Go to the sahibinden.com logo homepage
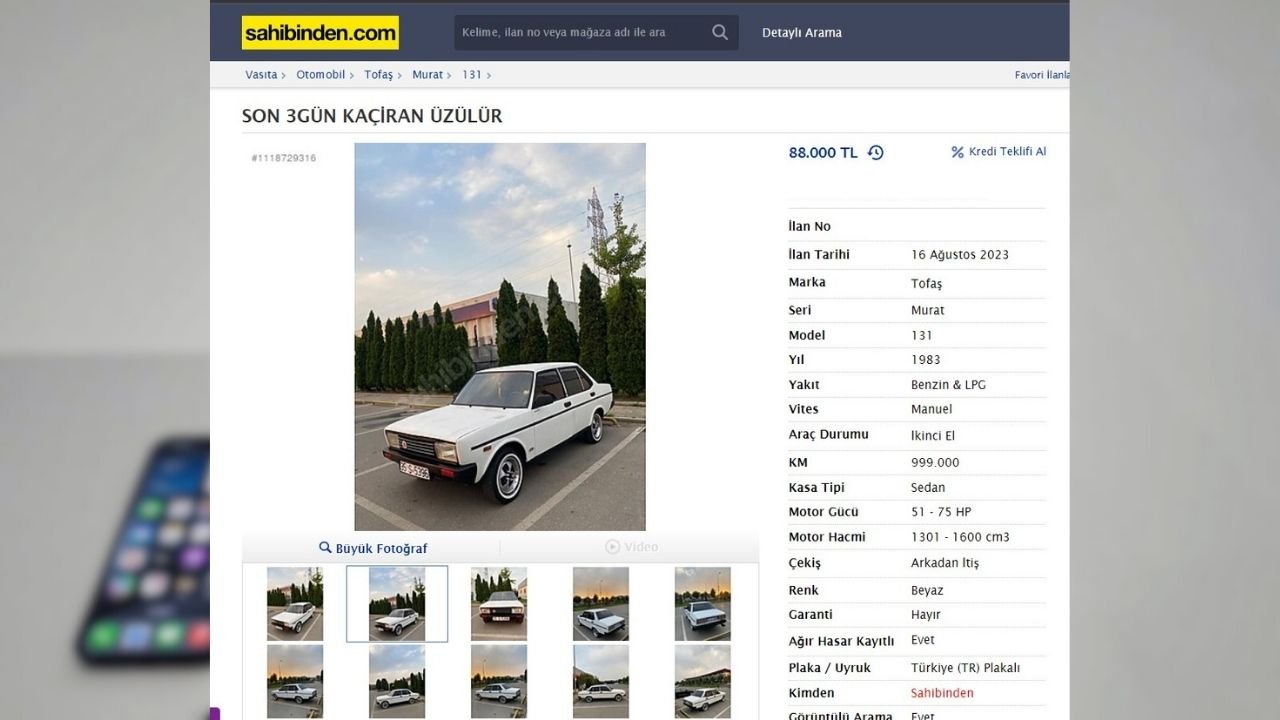The width and height of the screenshot is (1280, 720). tap(320, 32)
